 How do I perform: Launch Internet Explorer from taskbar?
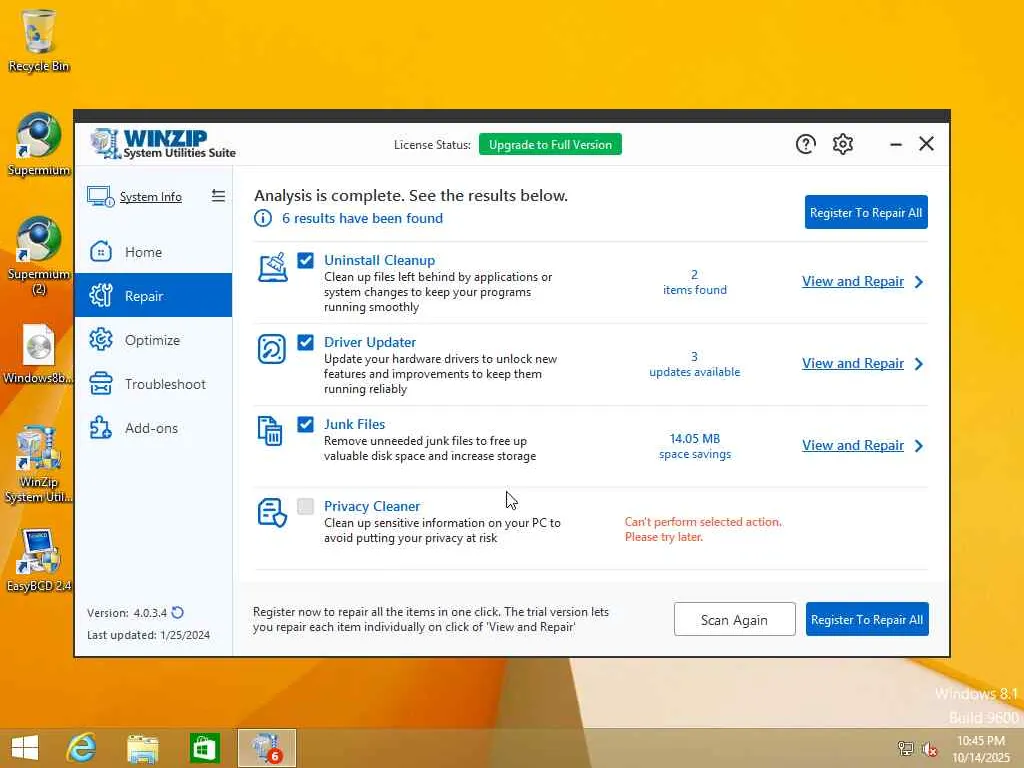coord(81,748)
